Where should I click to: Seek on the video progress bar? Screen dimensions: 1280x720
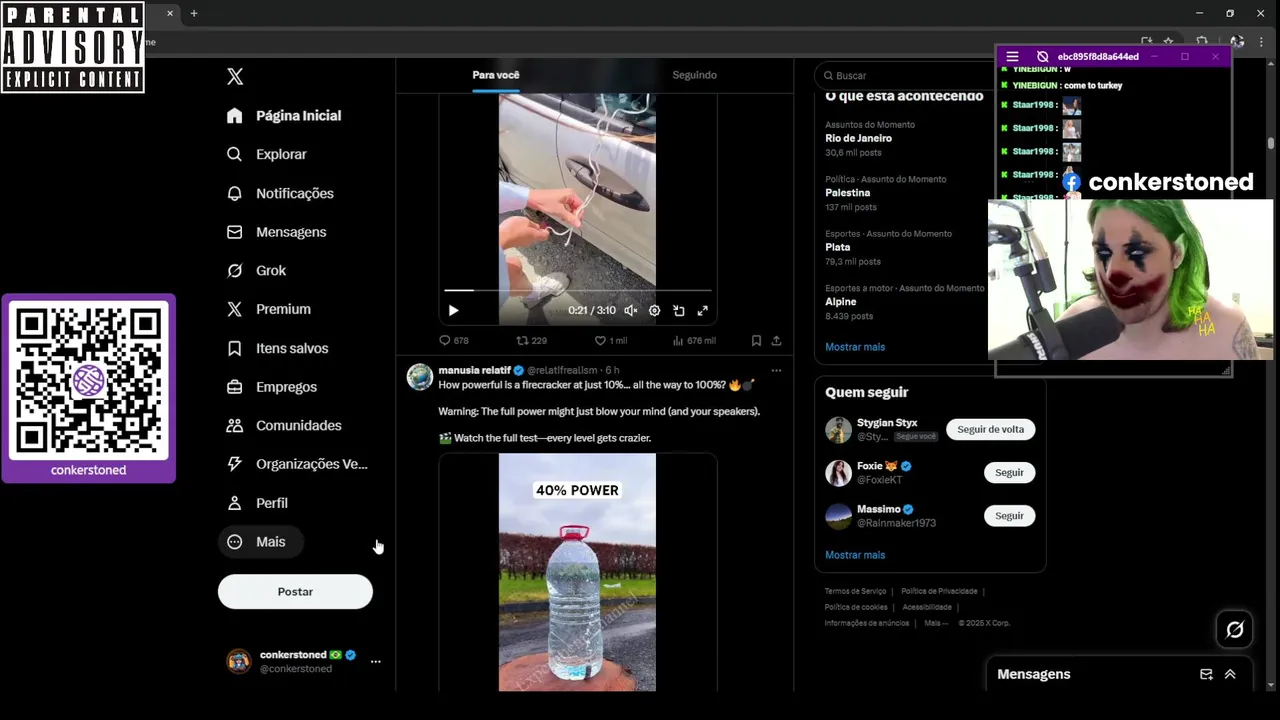point(578,291)
